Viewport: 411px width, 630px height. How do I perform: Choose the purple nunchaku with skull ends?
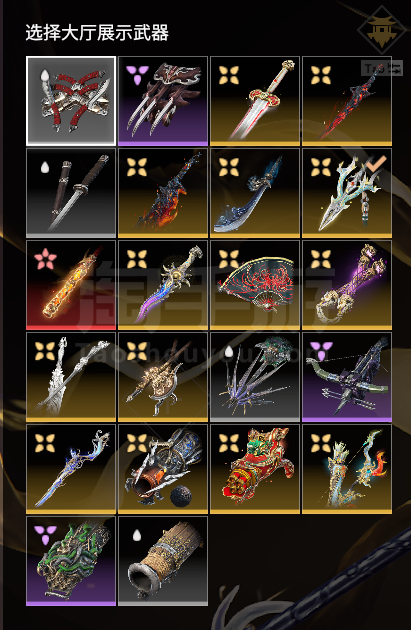pyautogui.click(x=347, y=285)
